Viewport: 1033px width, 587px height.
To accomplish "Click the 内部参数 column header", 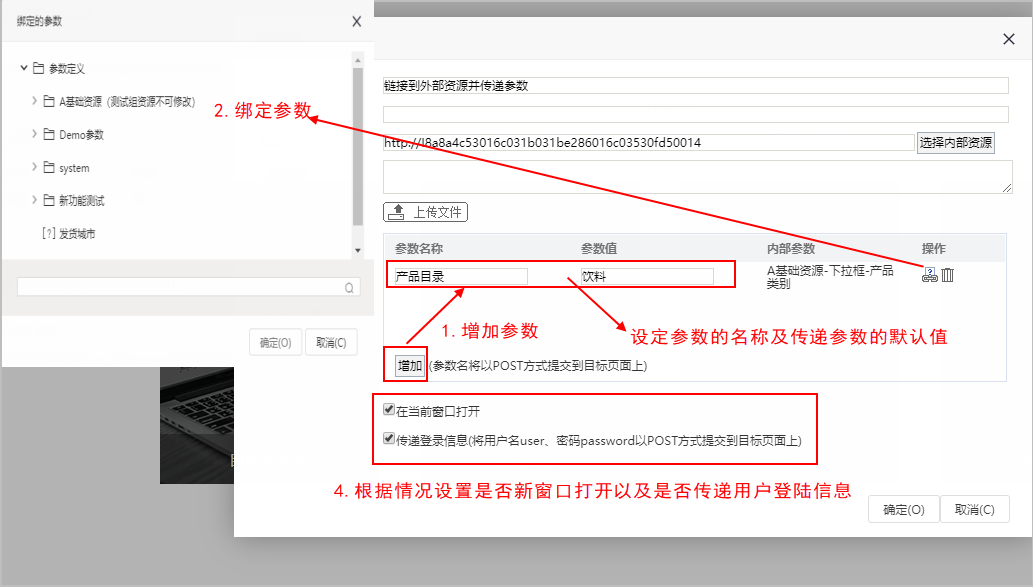I will [791, 248].
